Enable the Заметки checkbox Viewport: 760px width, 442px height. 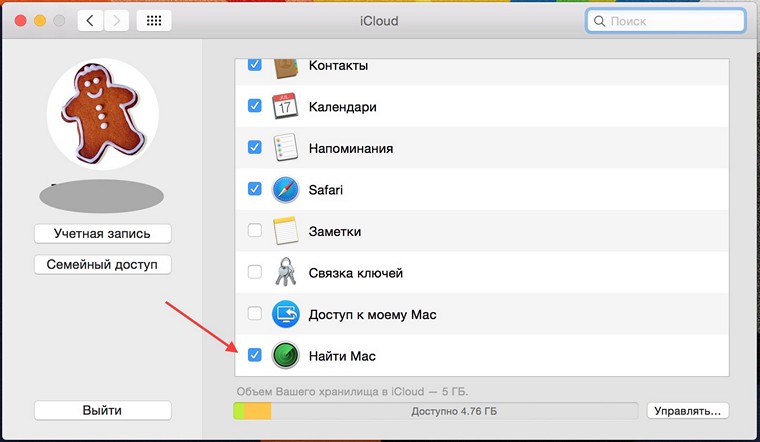(x=254, y=230)
